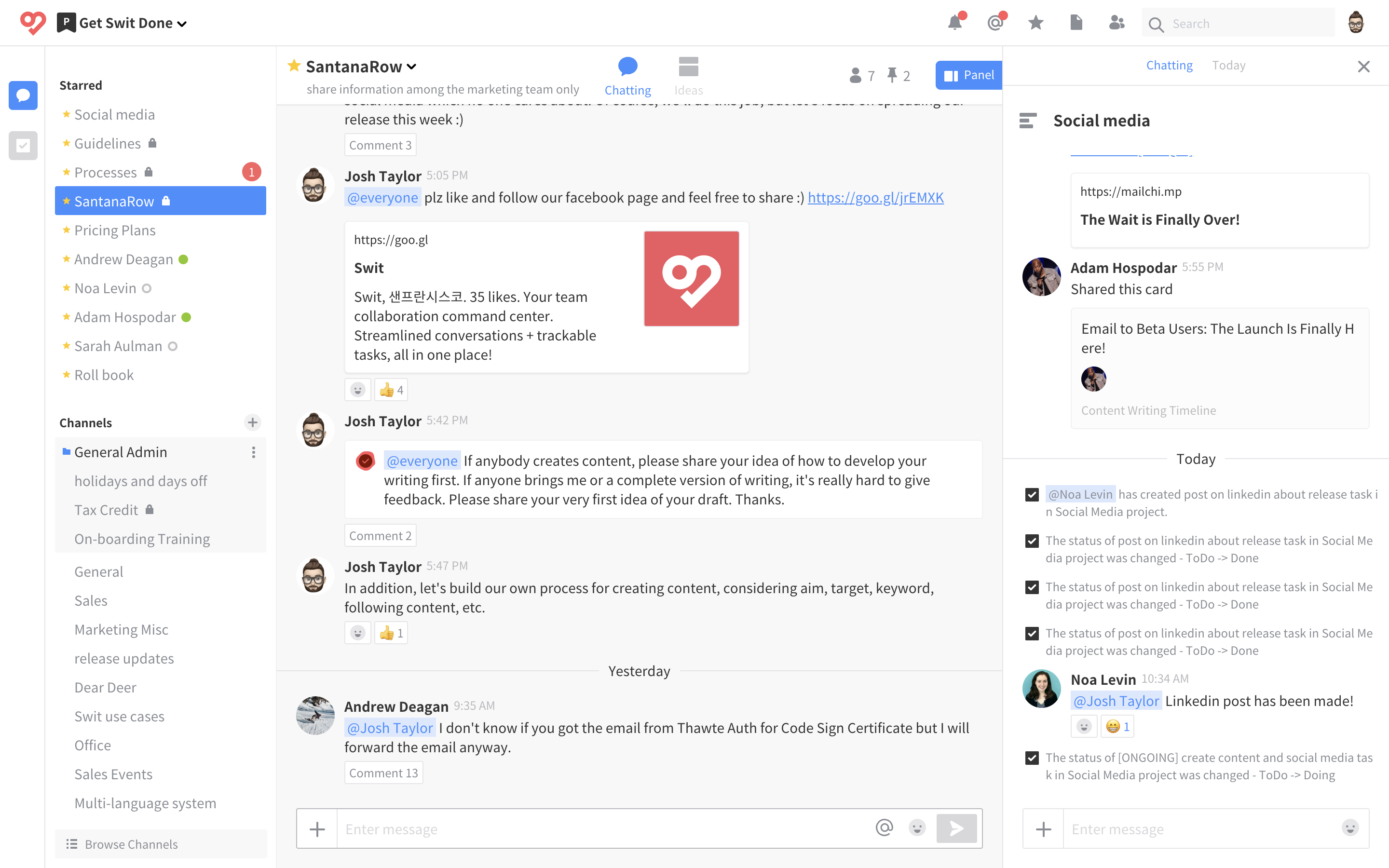
Task: Open the files document icon
Action: tap(1076, 24)
